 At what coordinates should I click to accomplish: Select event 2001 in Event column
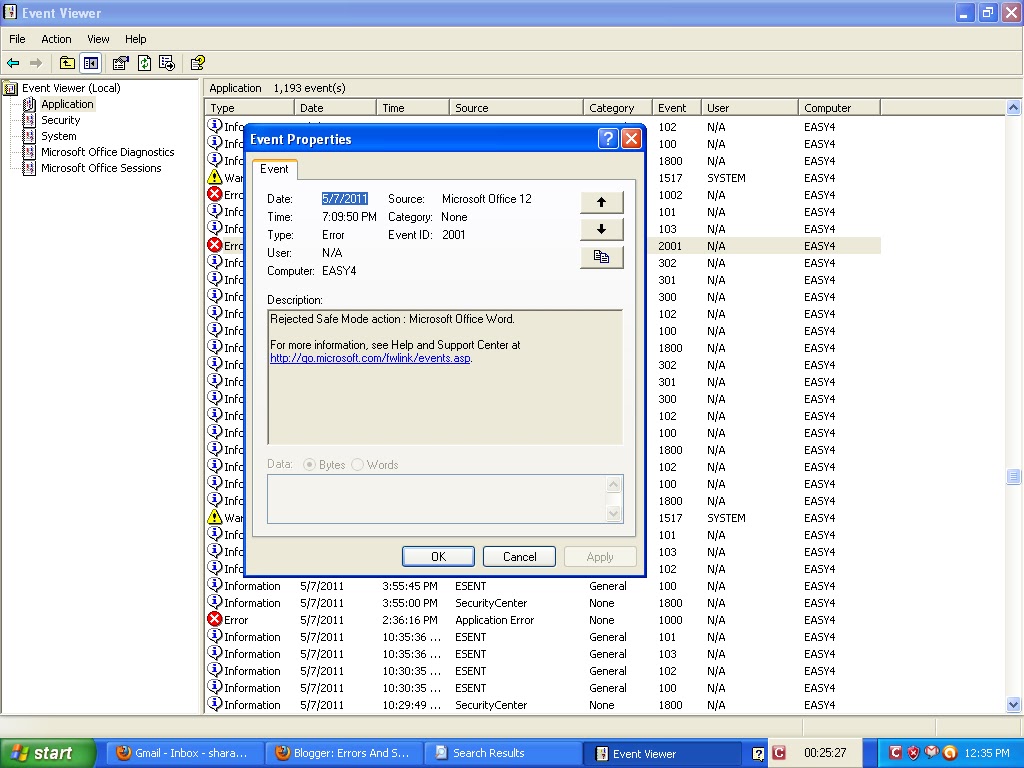tap(669, 246)
